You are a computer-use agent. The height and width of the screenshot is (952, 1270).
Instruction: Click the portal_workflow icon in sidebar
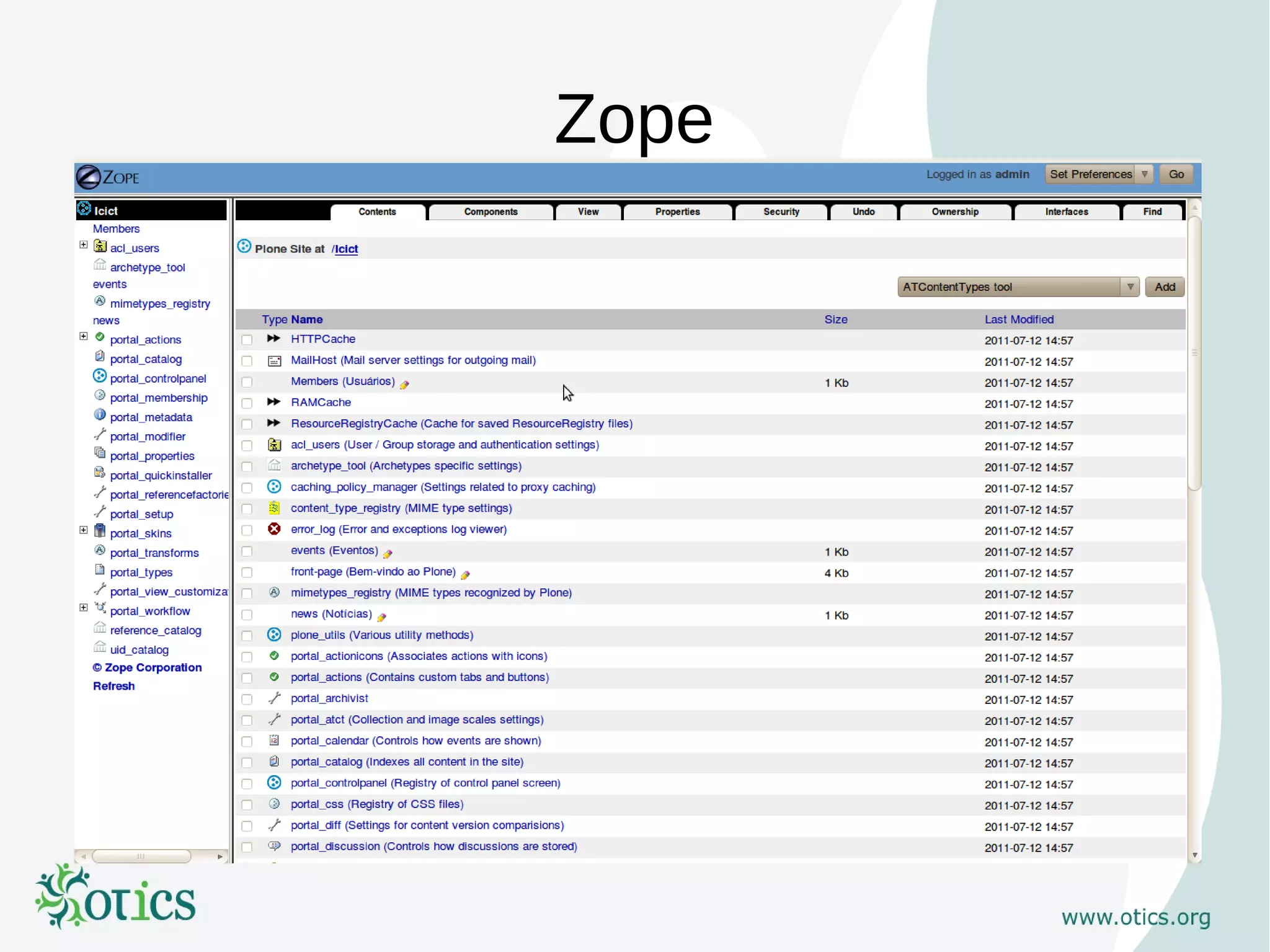[100, 609]
